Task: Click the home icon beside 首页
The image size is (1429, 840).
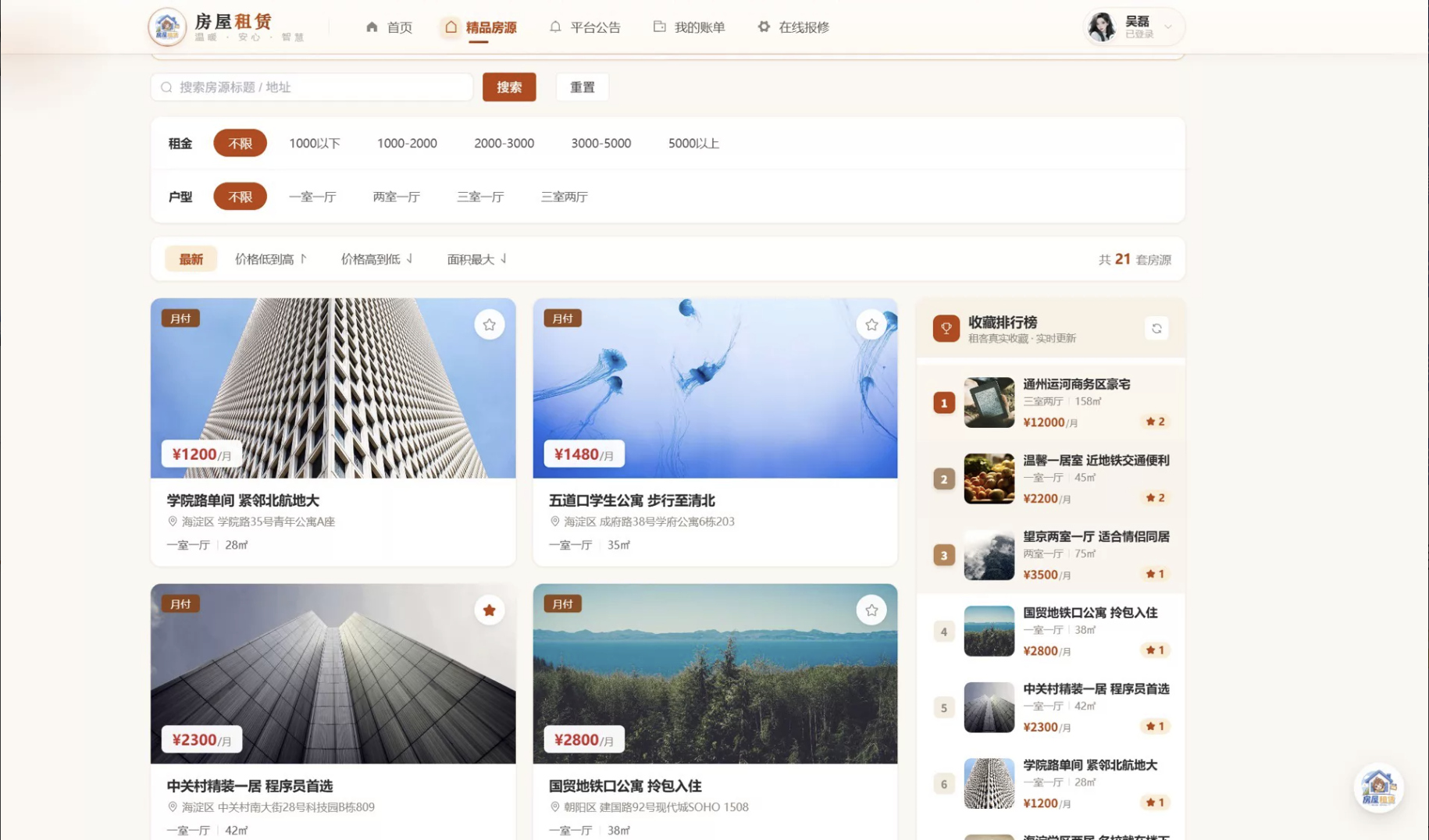Action: [372, 27]
